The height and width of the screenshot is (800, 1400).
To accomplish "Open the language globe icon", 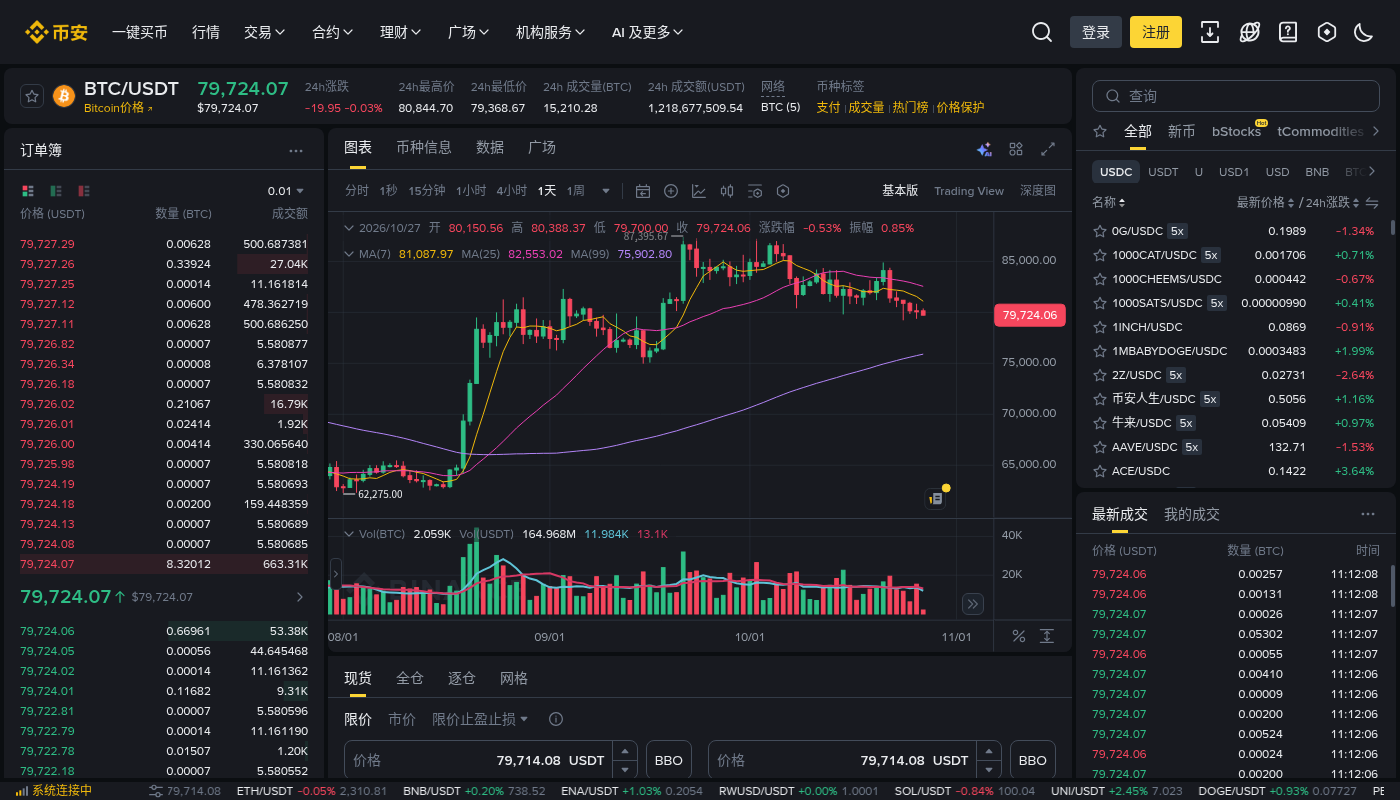I will [1249, 32].
